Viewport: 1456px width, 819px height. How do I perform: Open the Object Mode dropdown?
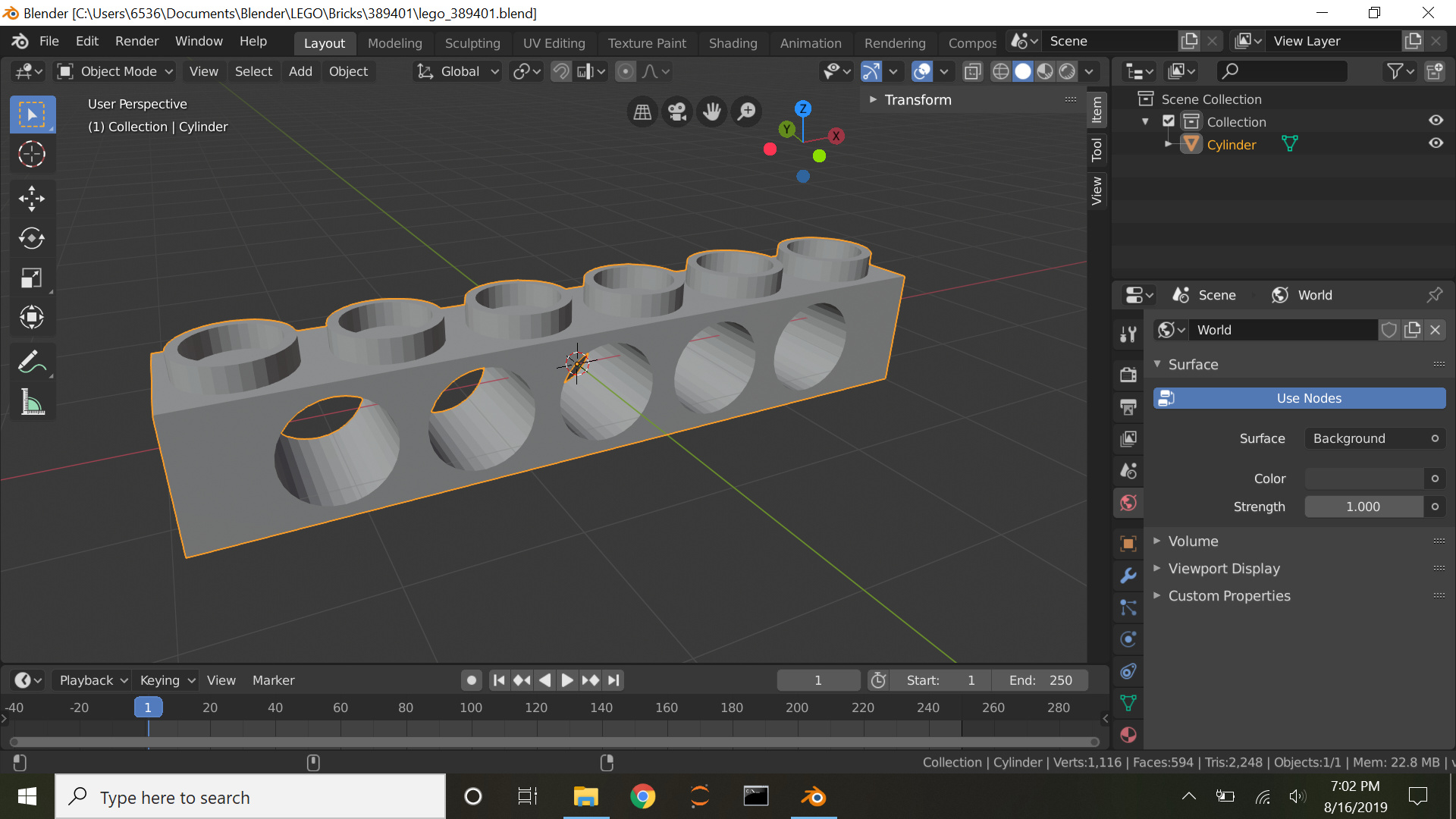(114, 71)
